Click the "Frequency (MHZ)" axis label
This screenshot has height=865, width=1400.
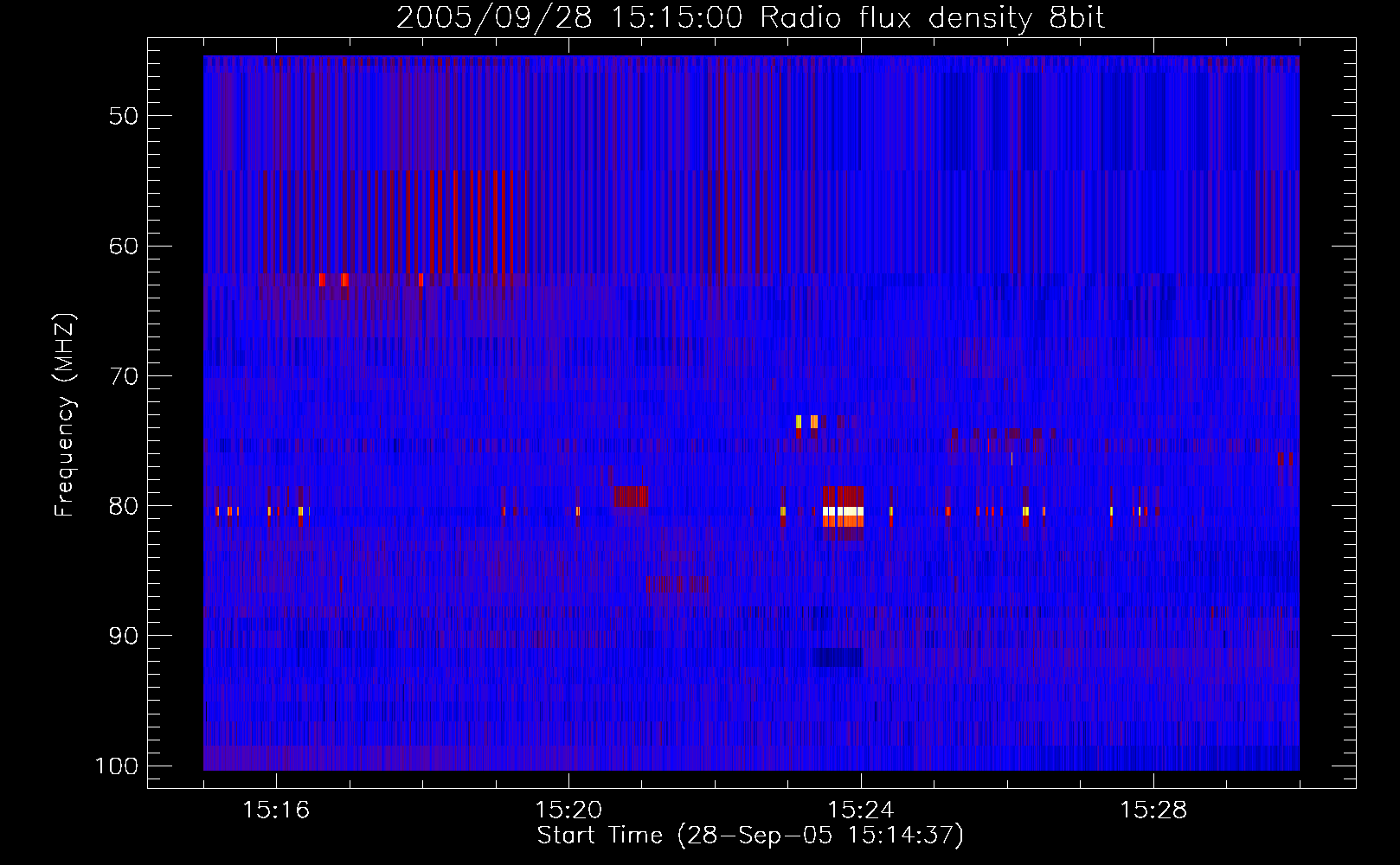(x=65, y=415)
